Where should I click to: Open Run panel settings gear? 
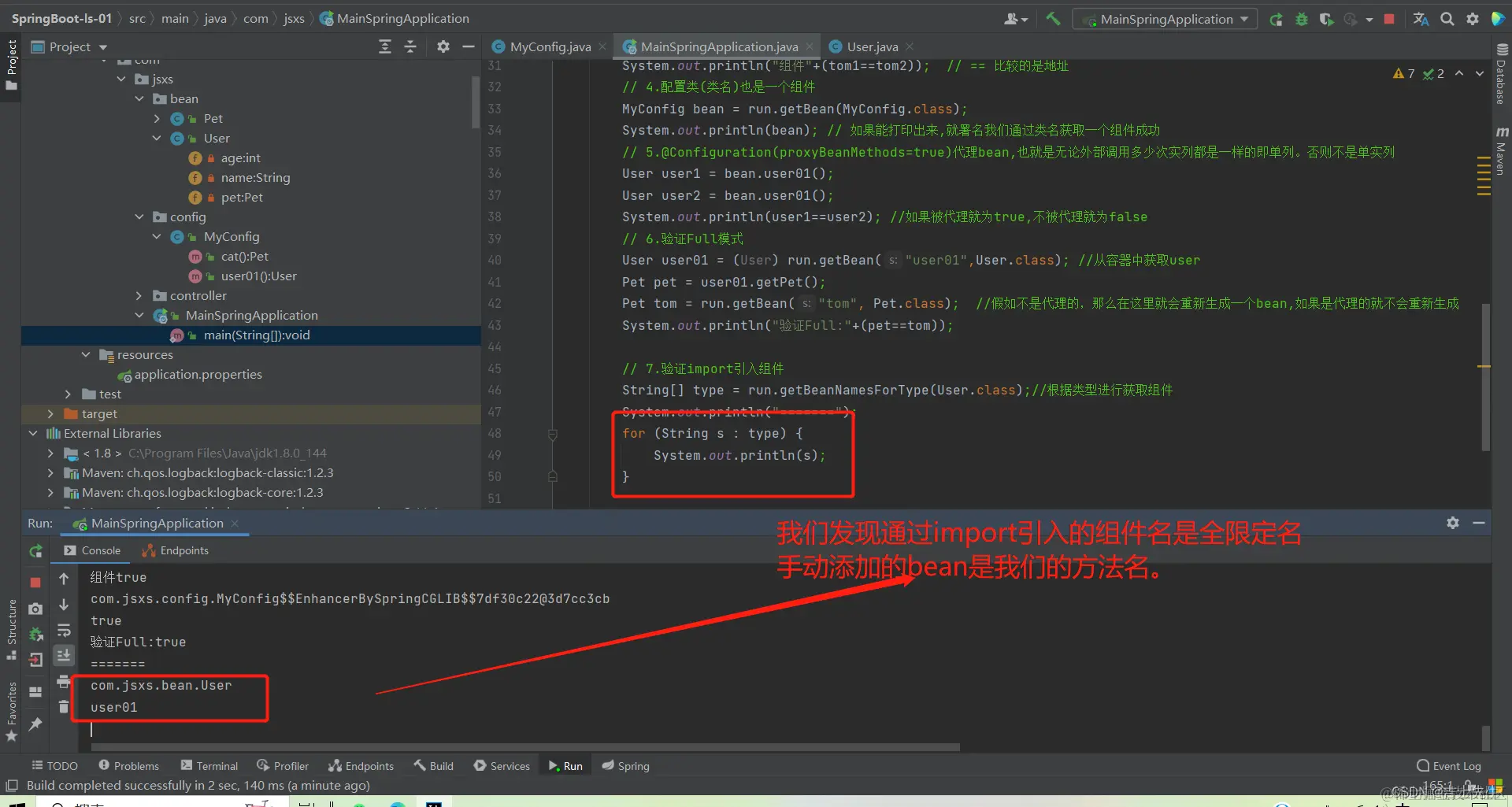click(x=1453, y=523)
